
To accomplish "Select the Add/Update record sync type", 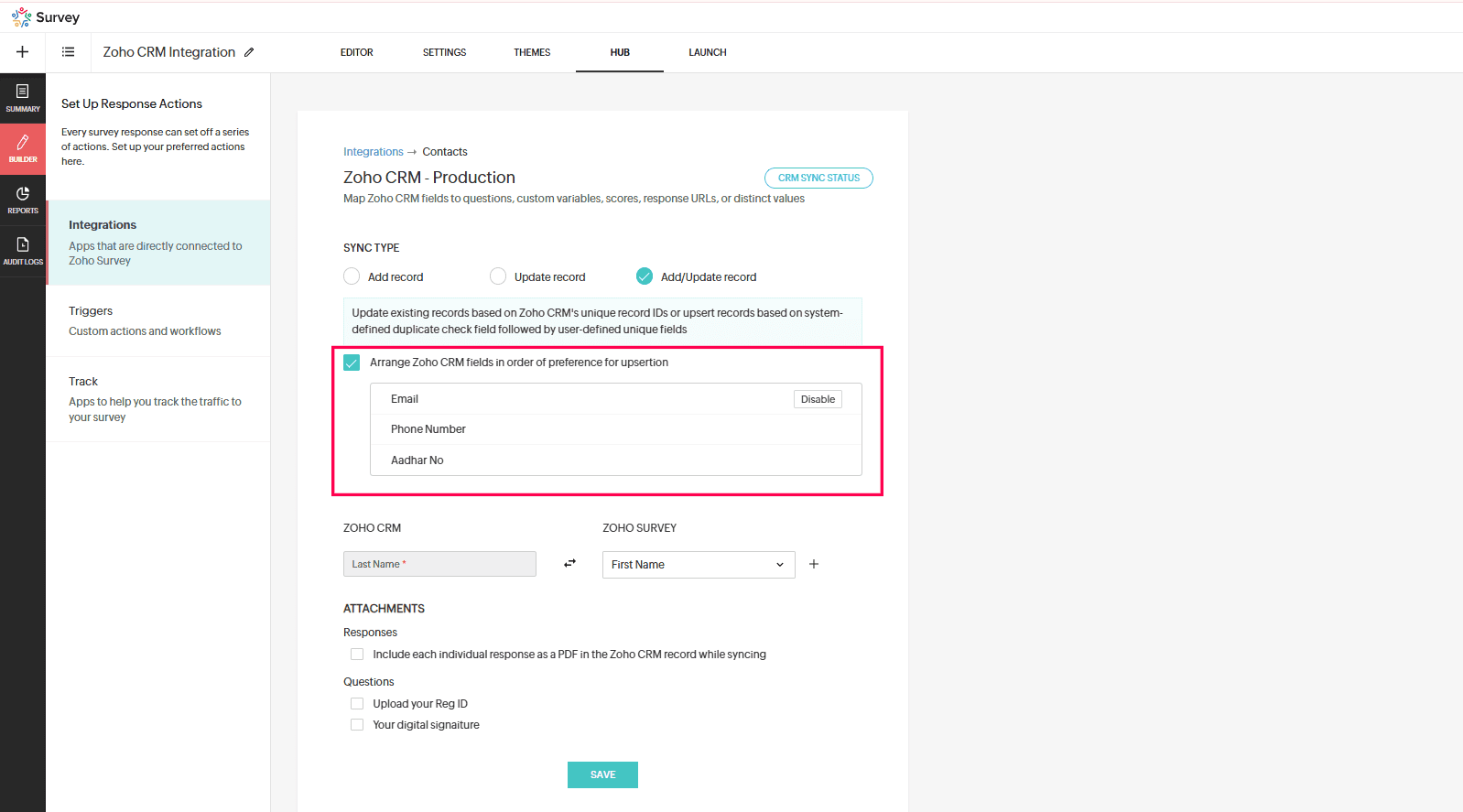I will coord(645,276).
